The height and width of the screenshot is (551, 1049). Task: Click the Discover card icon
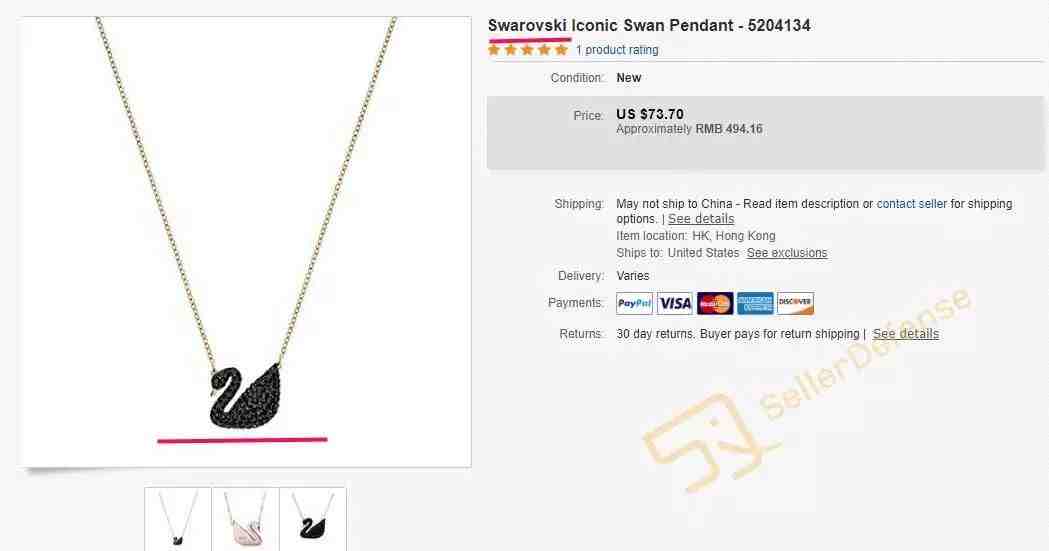795,303
